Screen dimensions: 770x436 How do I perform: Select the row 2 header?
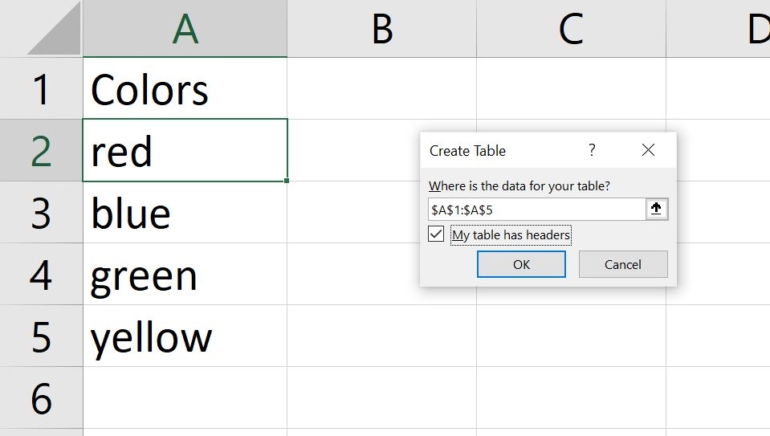pyautogui.click(x=41, y=151)
